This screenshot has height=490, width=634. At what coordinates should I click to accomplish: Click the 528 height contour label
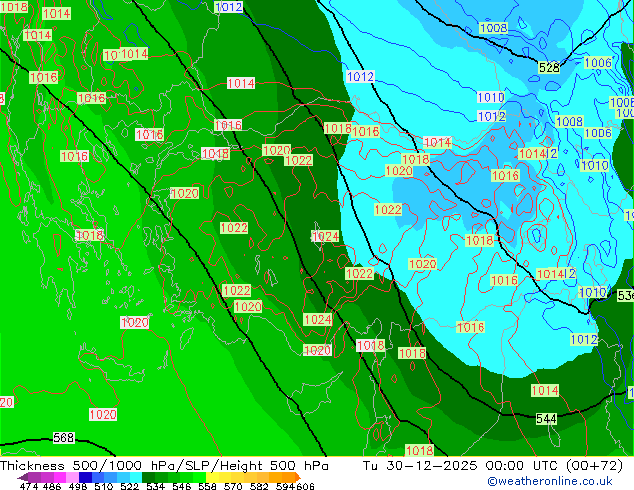click(549, 67)
